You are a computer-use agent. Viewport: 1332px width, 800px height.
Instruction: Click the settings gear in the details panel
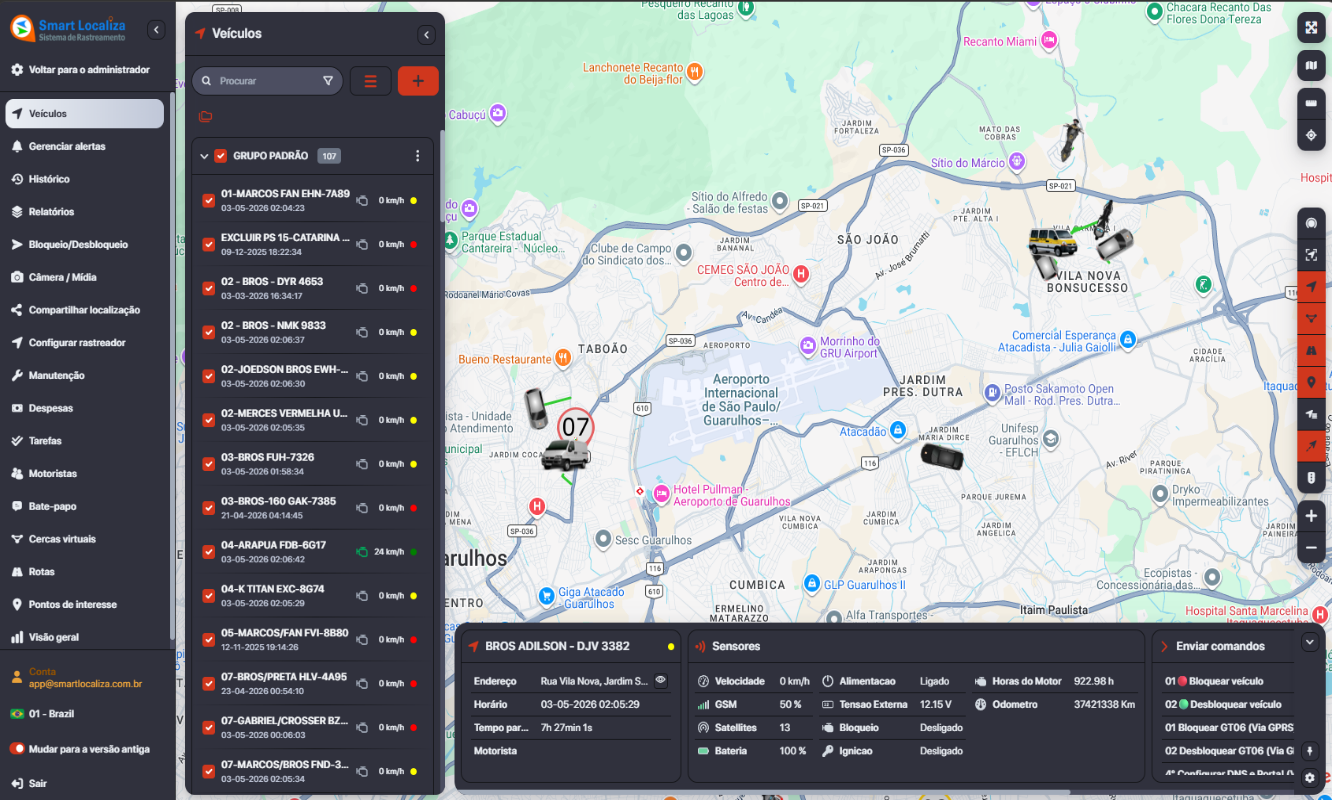(1310, 777)
